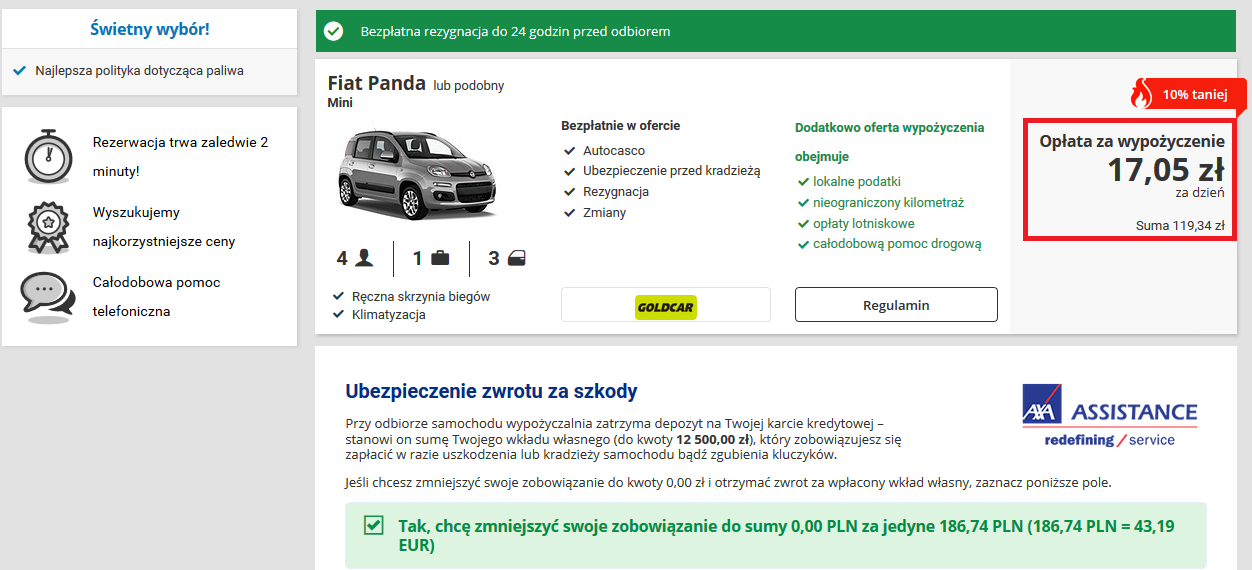Click the 'lub podobny' text
Image resolution: width=1252 pixels, height=570 pixels.
(469, 86)
